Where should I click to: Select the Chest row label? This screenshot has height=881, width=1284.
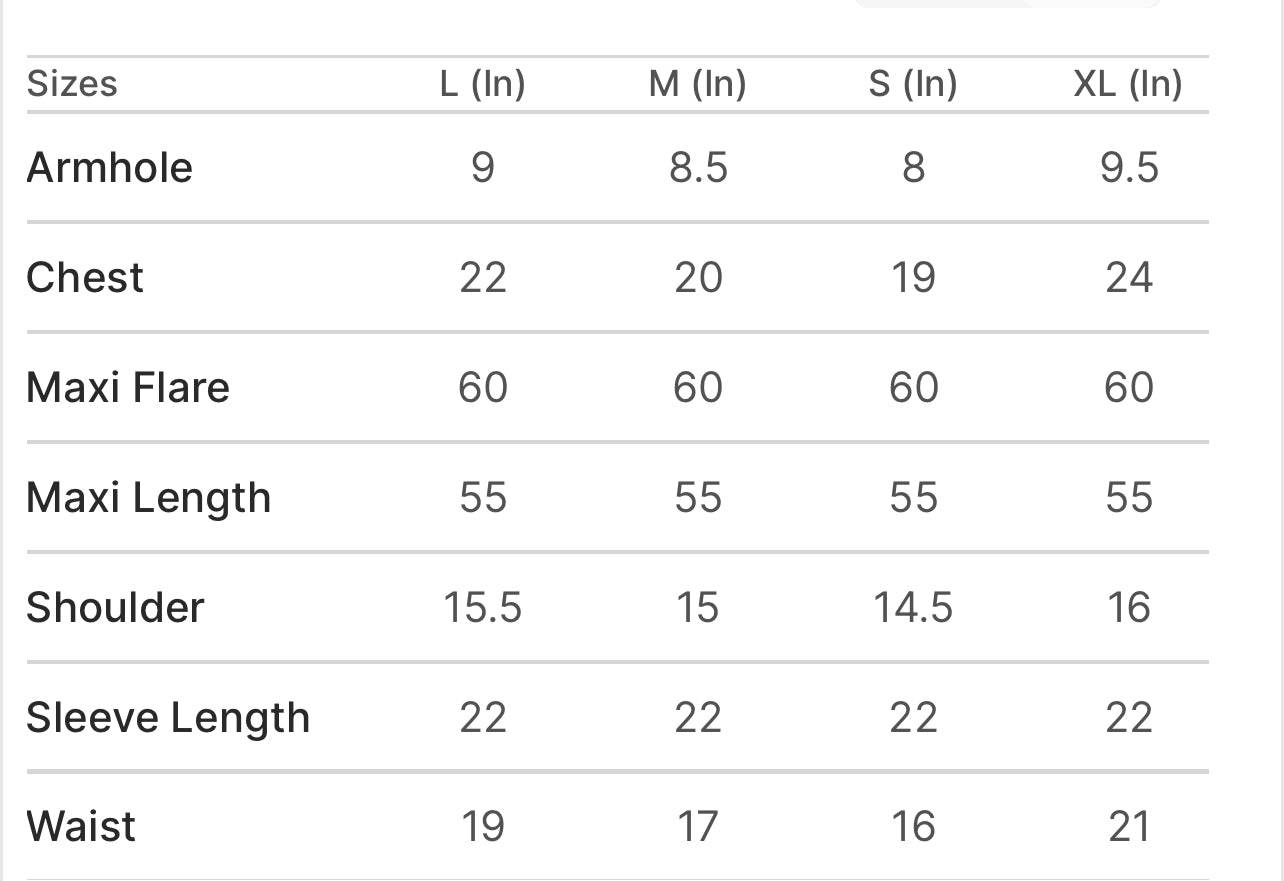pyautogui.click(x=85, y=277)
